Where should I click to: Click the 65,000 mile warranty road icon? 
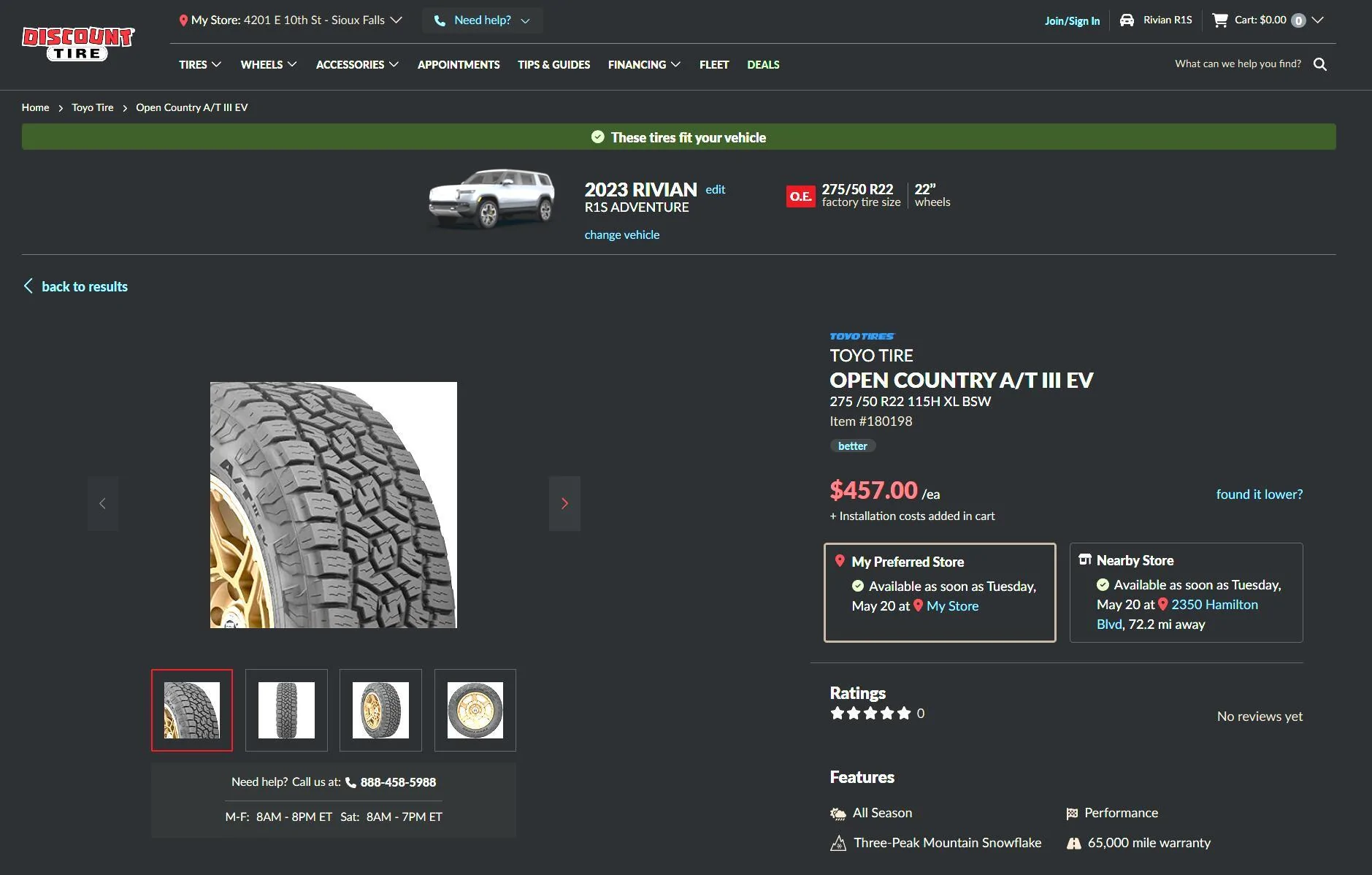(x=1073, y=844)
